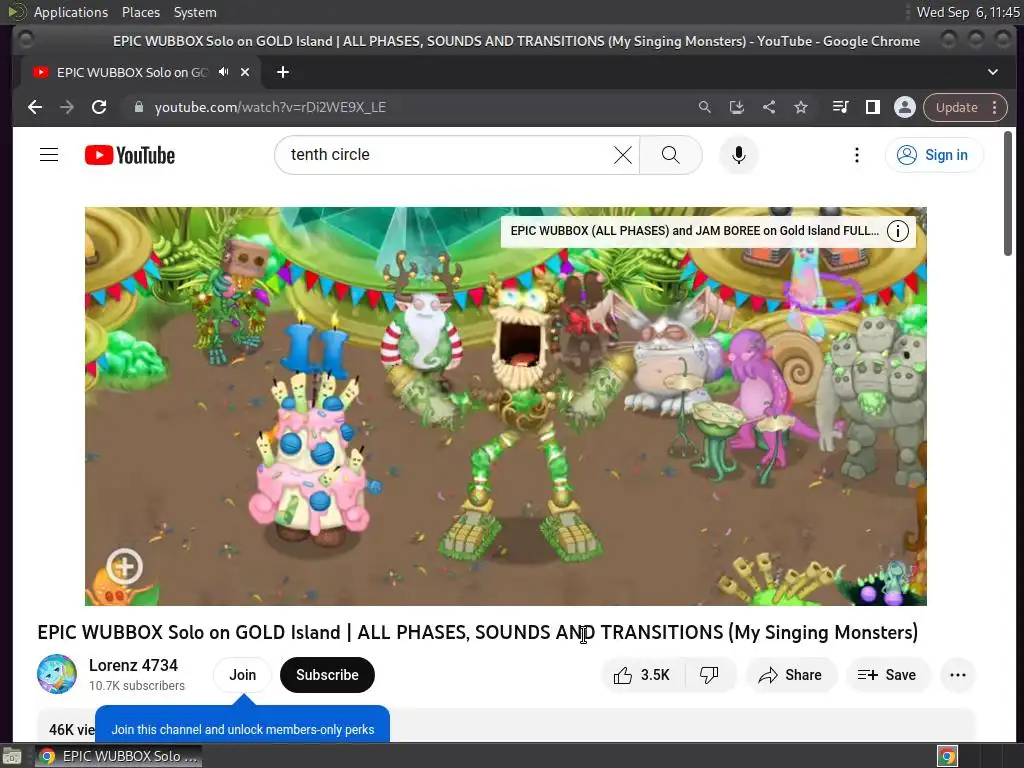Open the Lorenz 4734 channel name

click(x=133, y=665)
